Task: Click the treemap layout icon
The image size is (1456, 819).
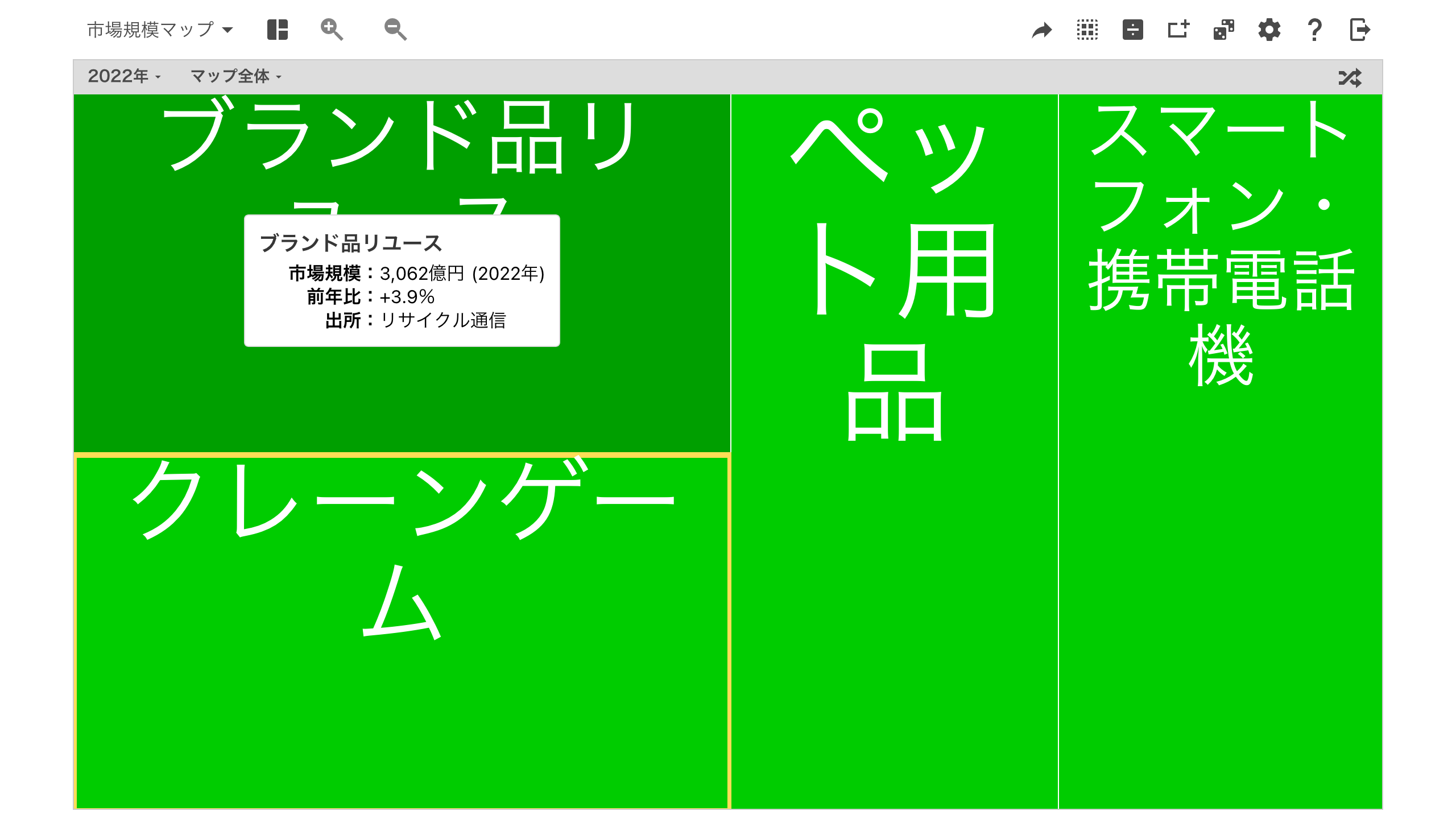Action: point(278,30)
